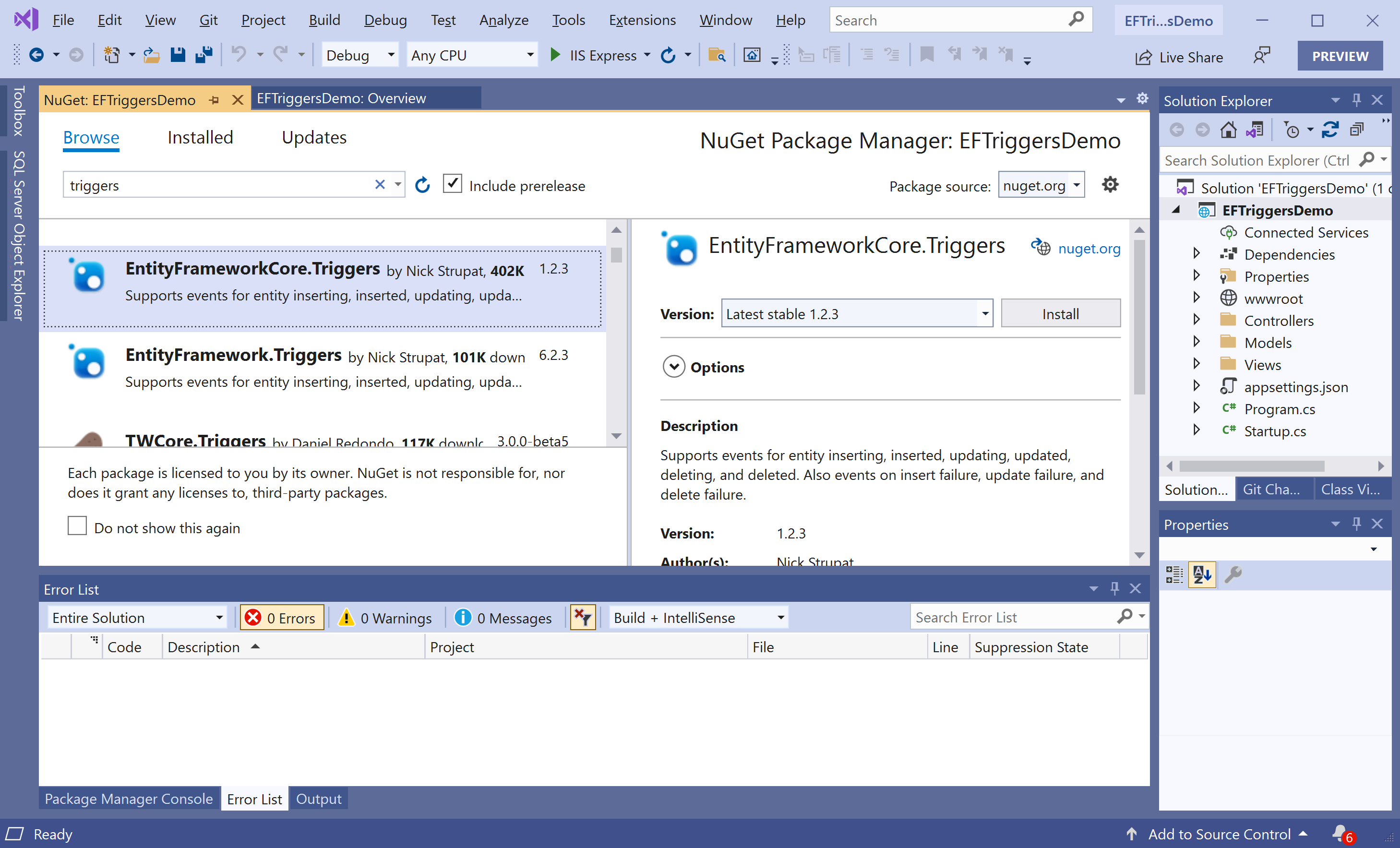Viewport: 1400px width, 848px height.
Task: Open the Extensions menu
Action: [642, 21]
